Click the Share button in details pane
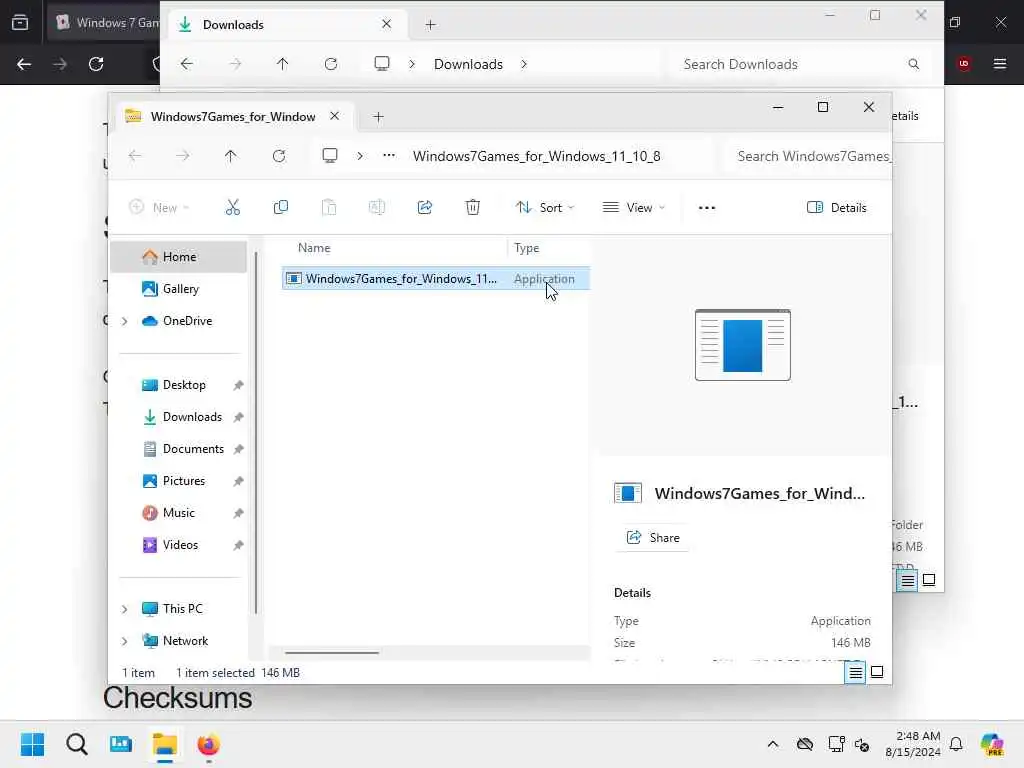1024x768 pixels. [653, 537]
